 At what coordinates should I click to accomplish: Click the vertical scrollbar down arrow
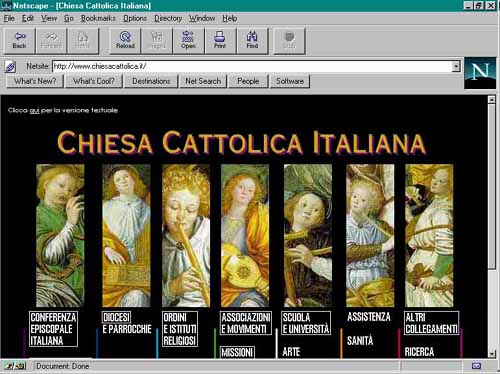(x=492, y=354)
